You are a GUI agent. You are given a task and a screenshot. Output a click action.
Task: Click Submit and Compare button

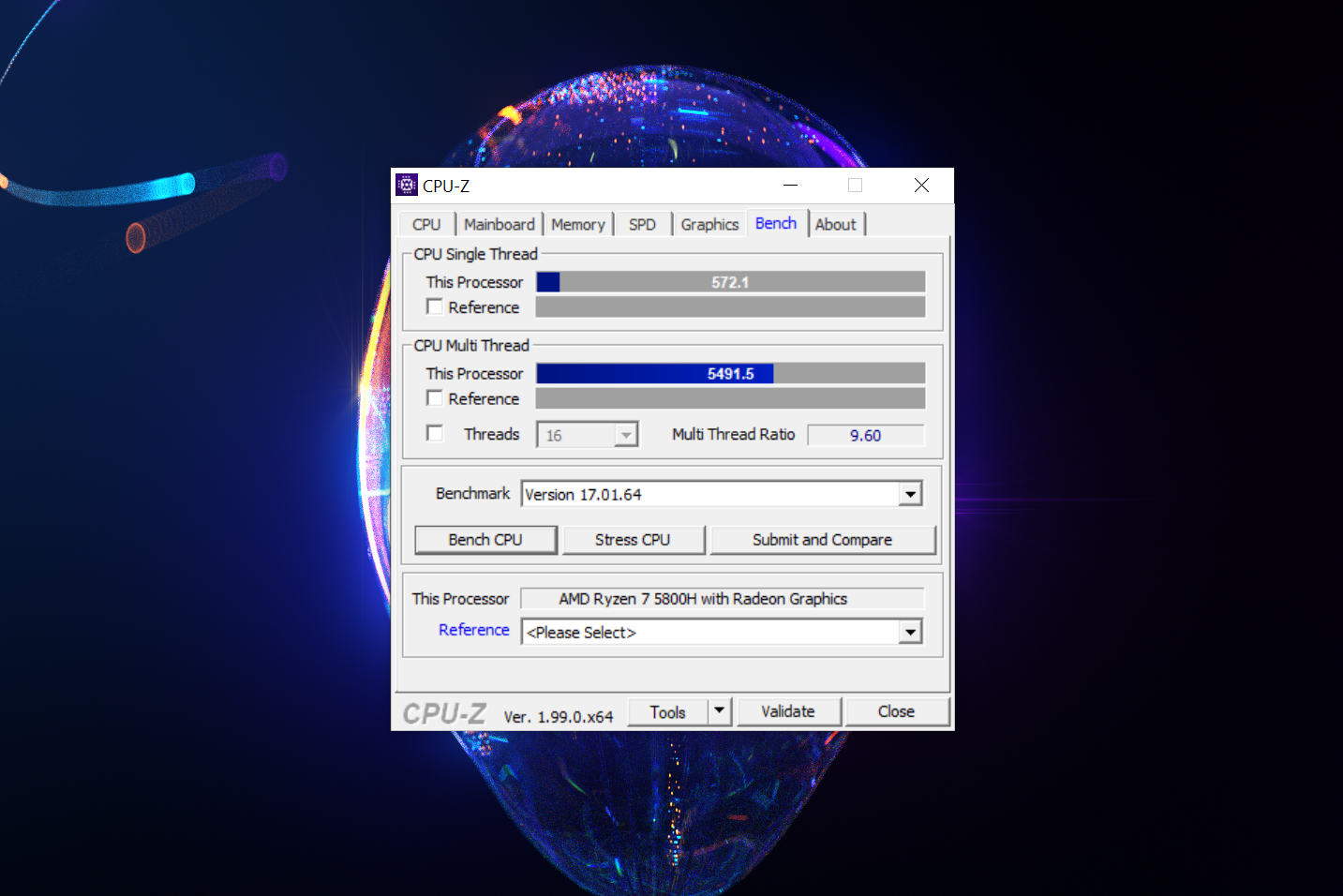823,540
